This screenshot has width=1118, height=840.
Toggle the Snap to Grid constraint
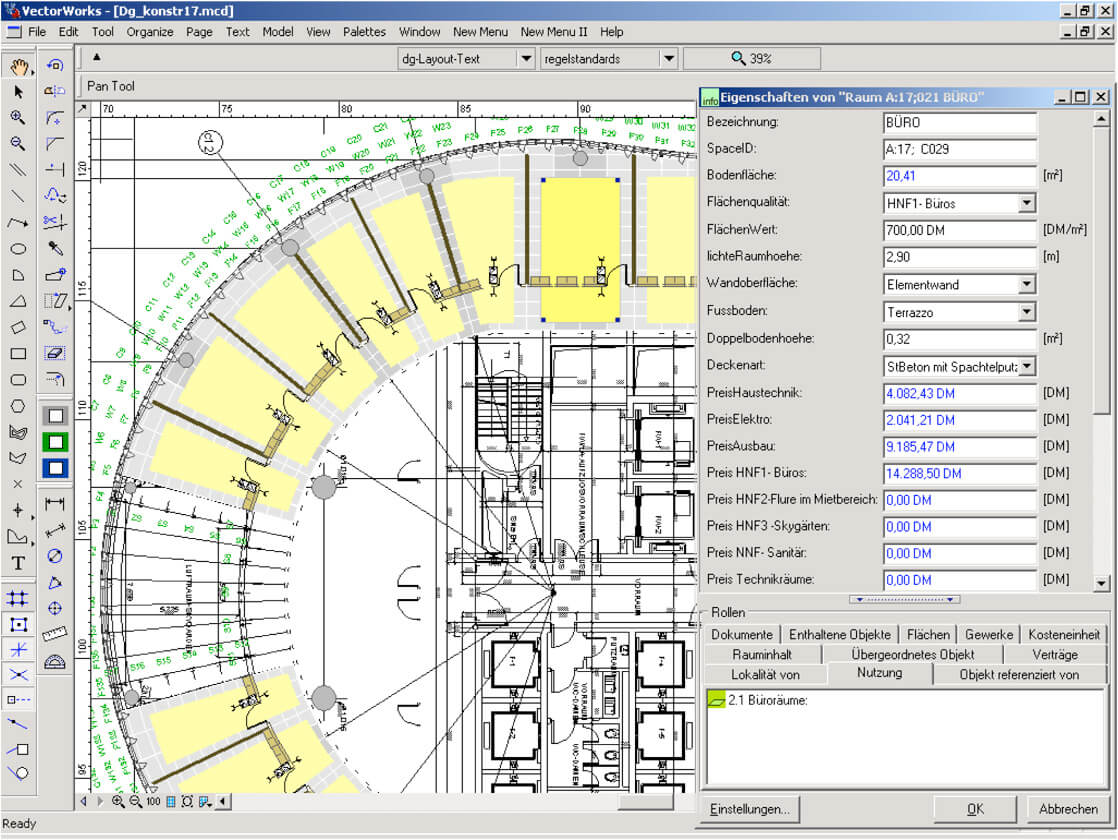click(x=18, y=598)
